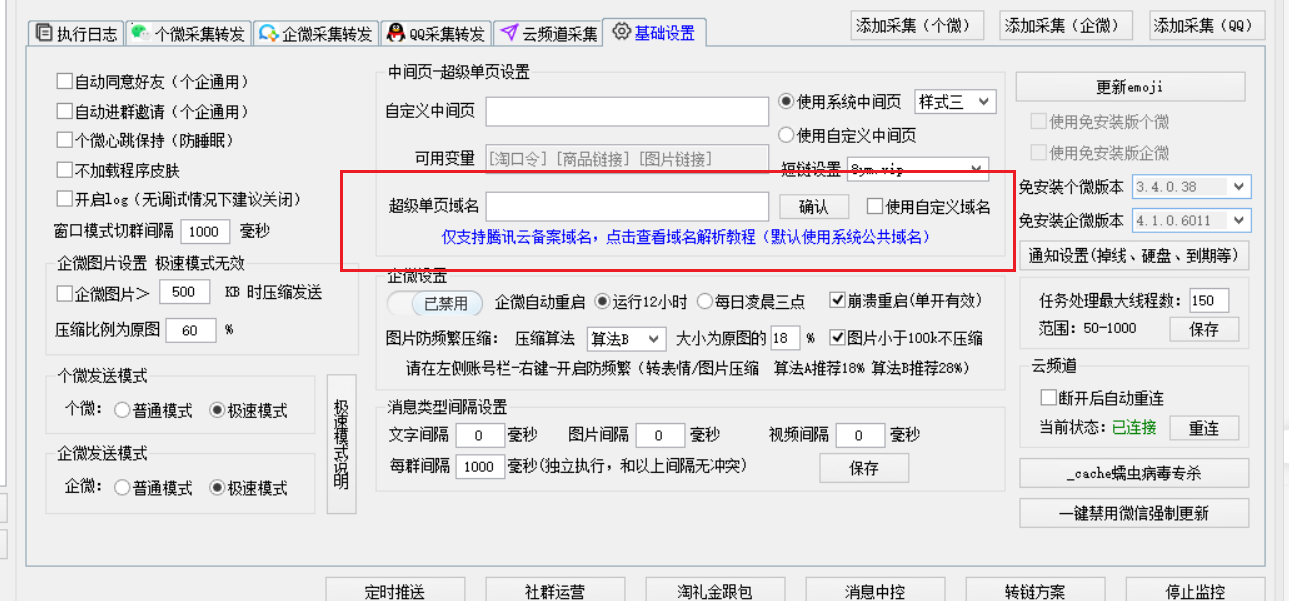The image size is (1289, 601).
Task: Click the 文字间隔 milliseconds field
Action: click(x=480, y=435)
